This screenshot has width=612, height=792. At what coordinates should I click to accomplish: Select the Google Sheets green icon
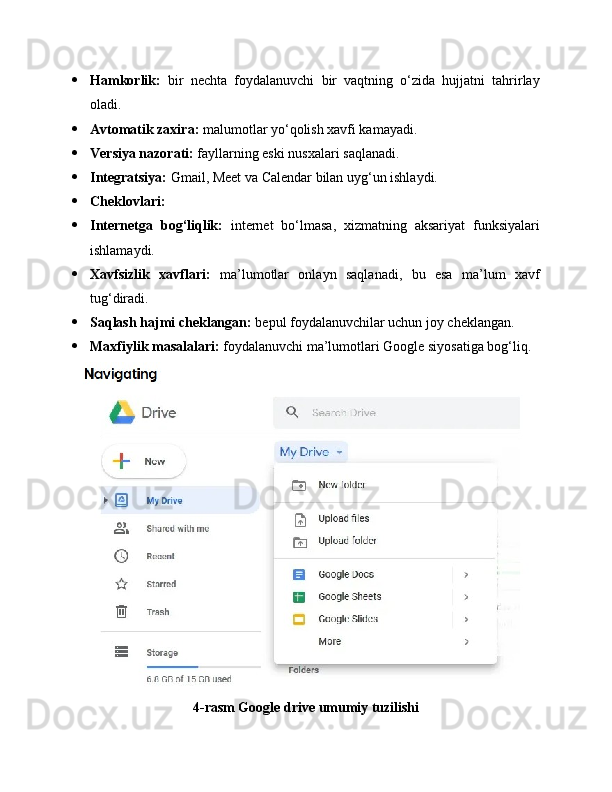pyautogui.click(x=299, y=597)
